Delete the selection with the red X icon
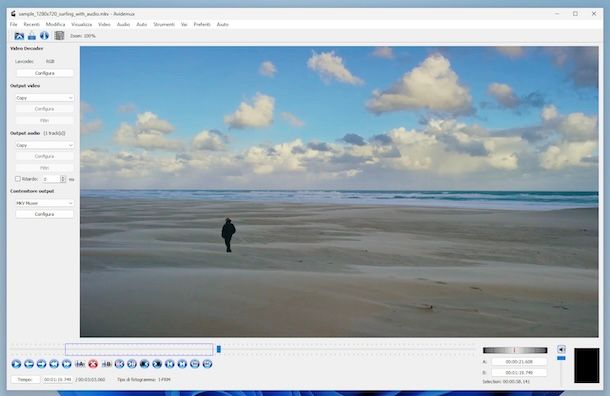 point(93,364)
